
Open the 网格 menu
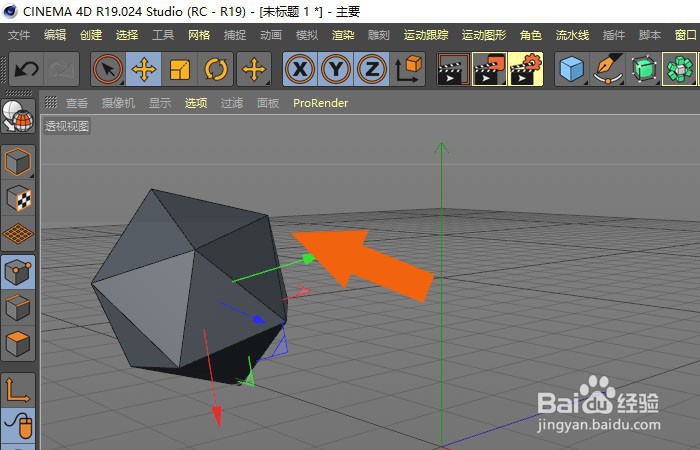point(199,35)
